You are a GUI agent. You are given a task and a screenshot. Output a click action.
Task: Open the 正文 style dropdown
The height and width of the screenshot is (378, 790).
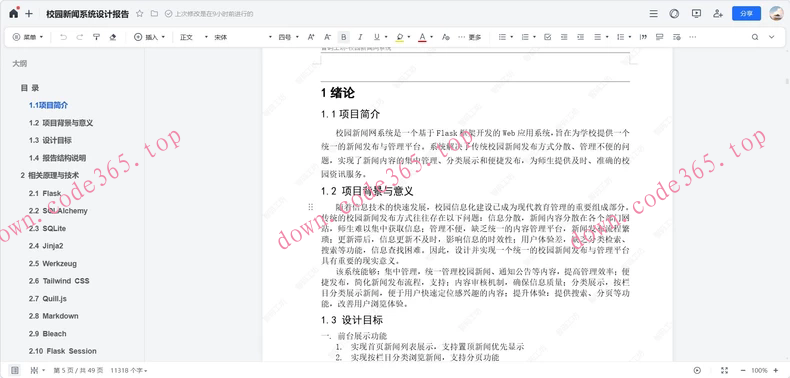click(194, 37)
